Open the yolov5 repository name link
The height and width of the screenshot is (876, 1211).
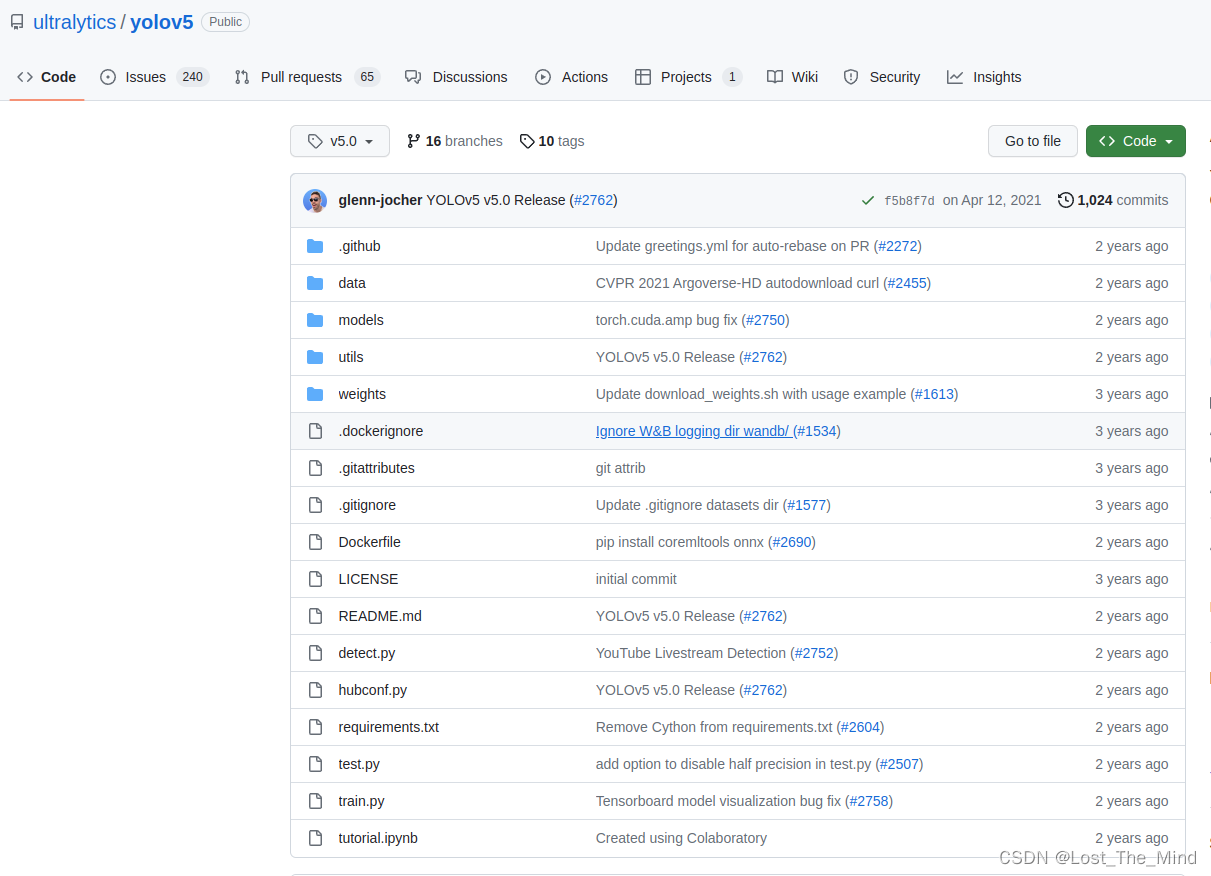pyautogui.click(x=162, y=22)
